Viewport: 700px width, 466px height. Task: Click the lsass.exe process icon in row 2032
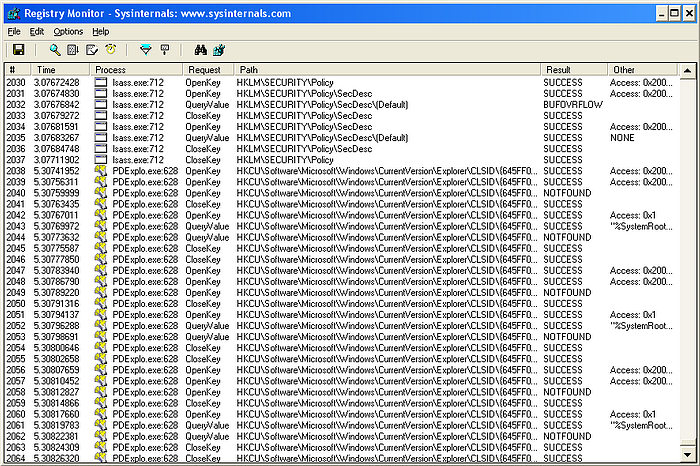tap(101, 104)
